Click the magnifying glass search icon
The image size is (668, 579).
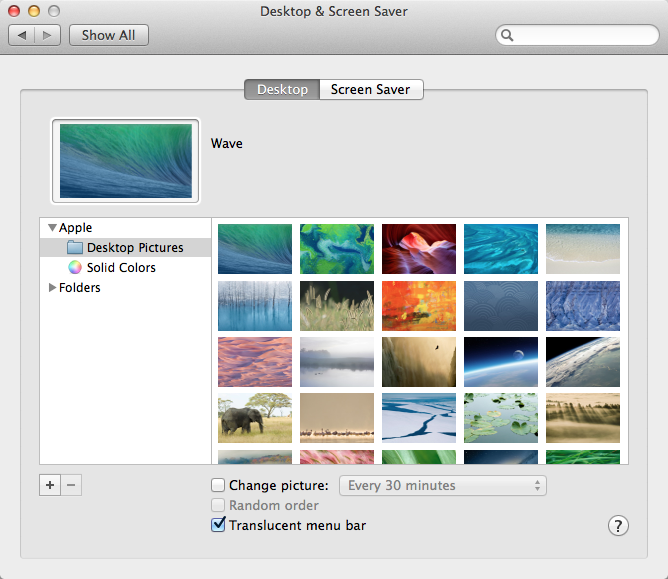coord(507,35)
